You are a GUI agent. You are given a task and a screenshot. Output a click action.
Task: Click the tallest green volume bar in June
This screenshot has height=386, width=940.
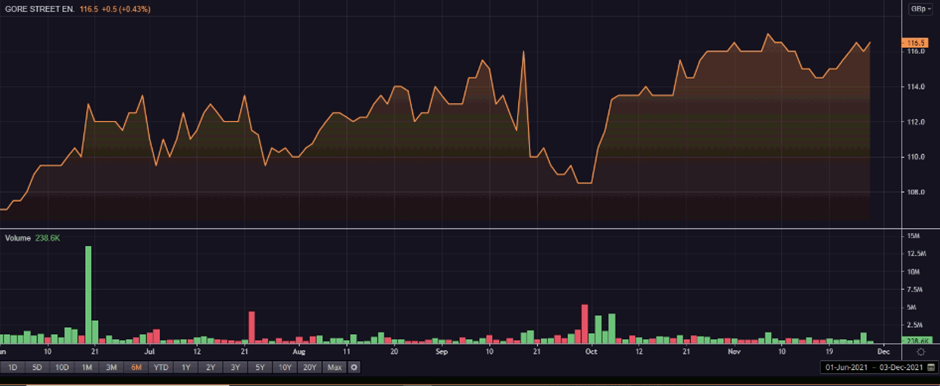(88, 294)
